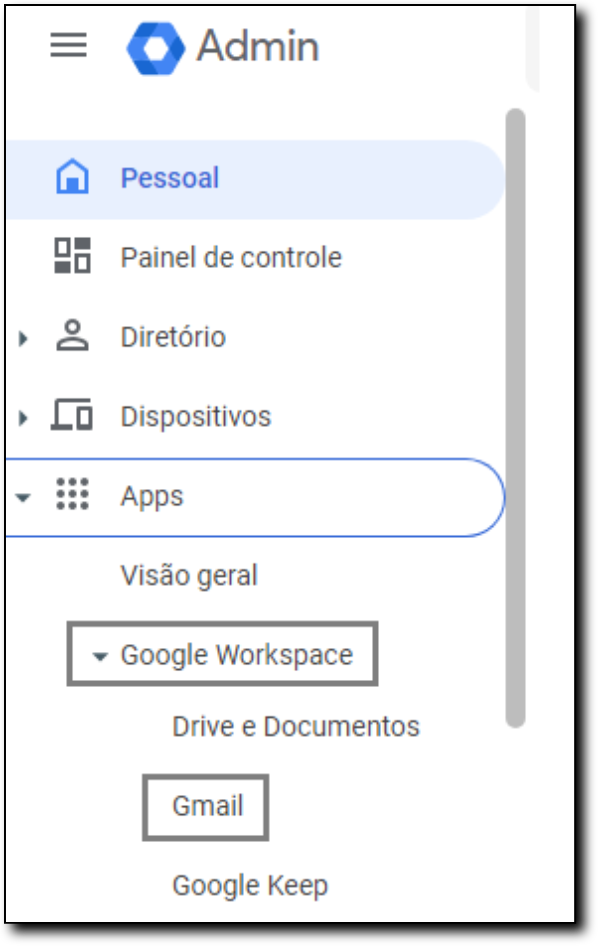Open Drive e Documentos settings
This screenshot has width=600, height=946.
coord(295,726)
